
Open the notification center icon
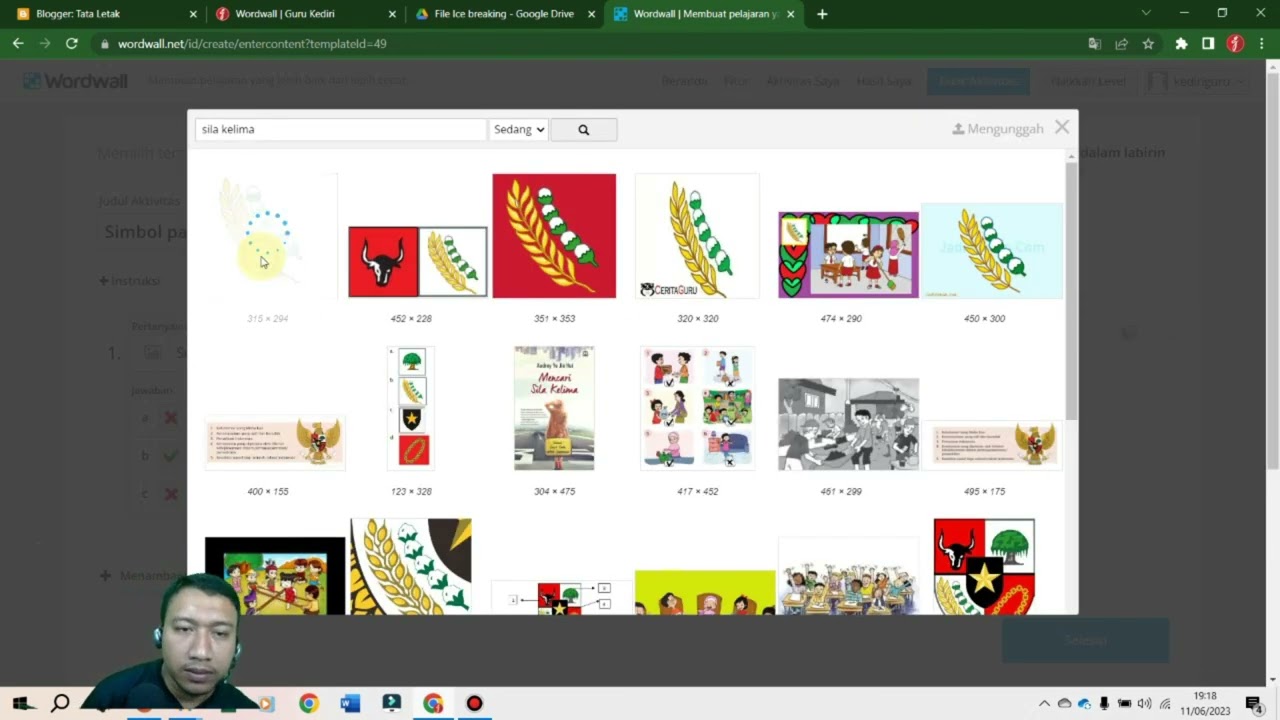[1255, 704]
